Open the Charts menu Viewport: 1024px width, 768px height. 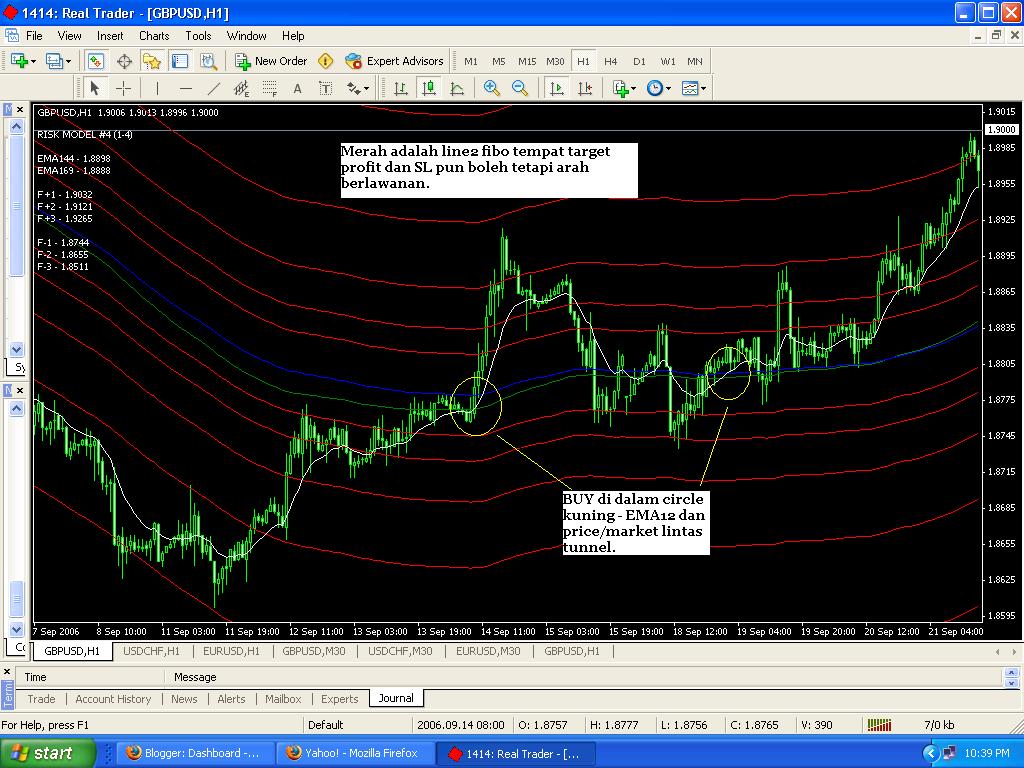(x=154, y=35)
